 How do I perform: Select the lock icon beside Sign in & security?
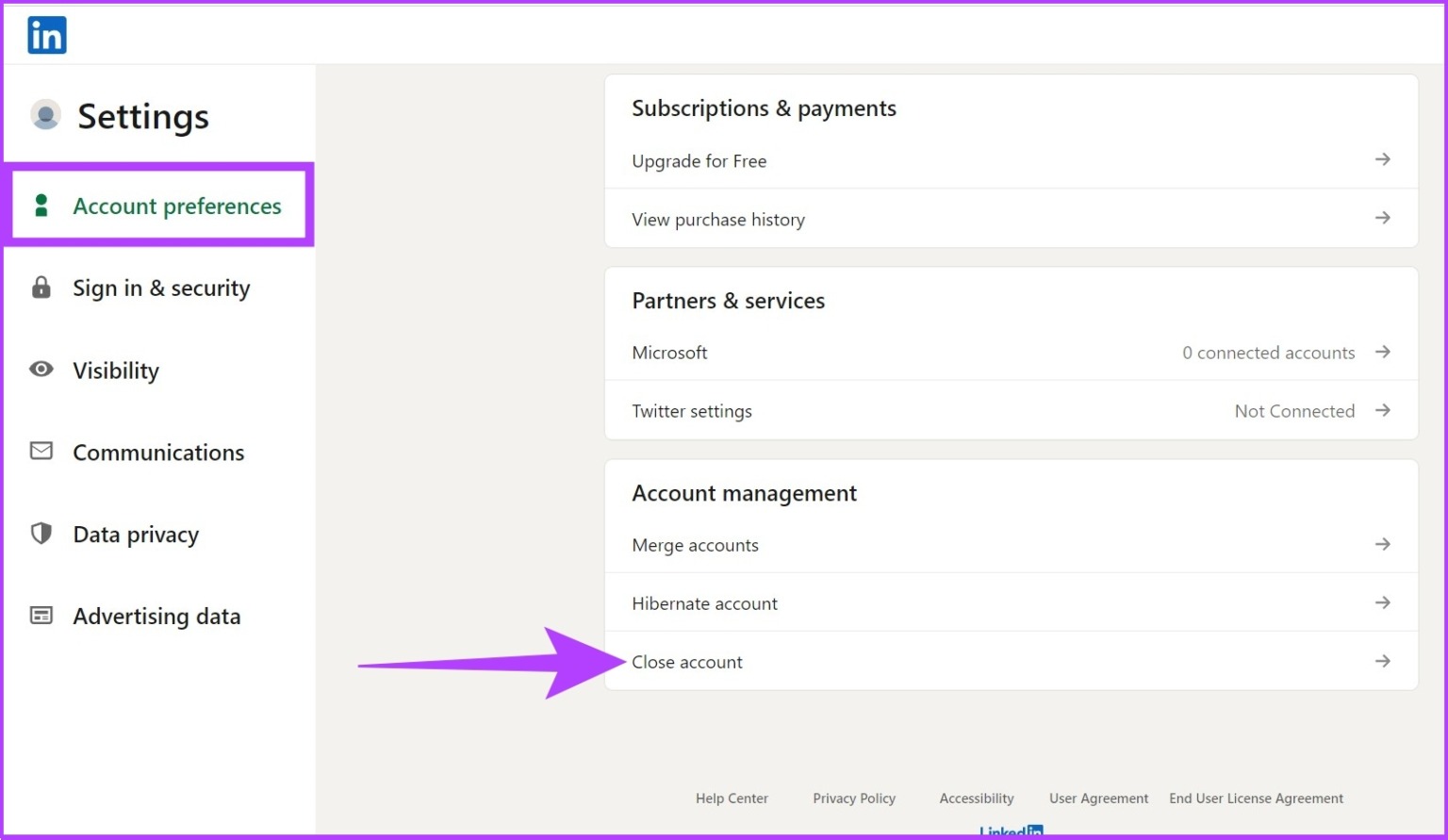point(41,288)
